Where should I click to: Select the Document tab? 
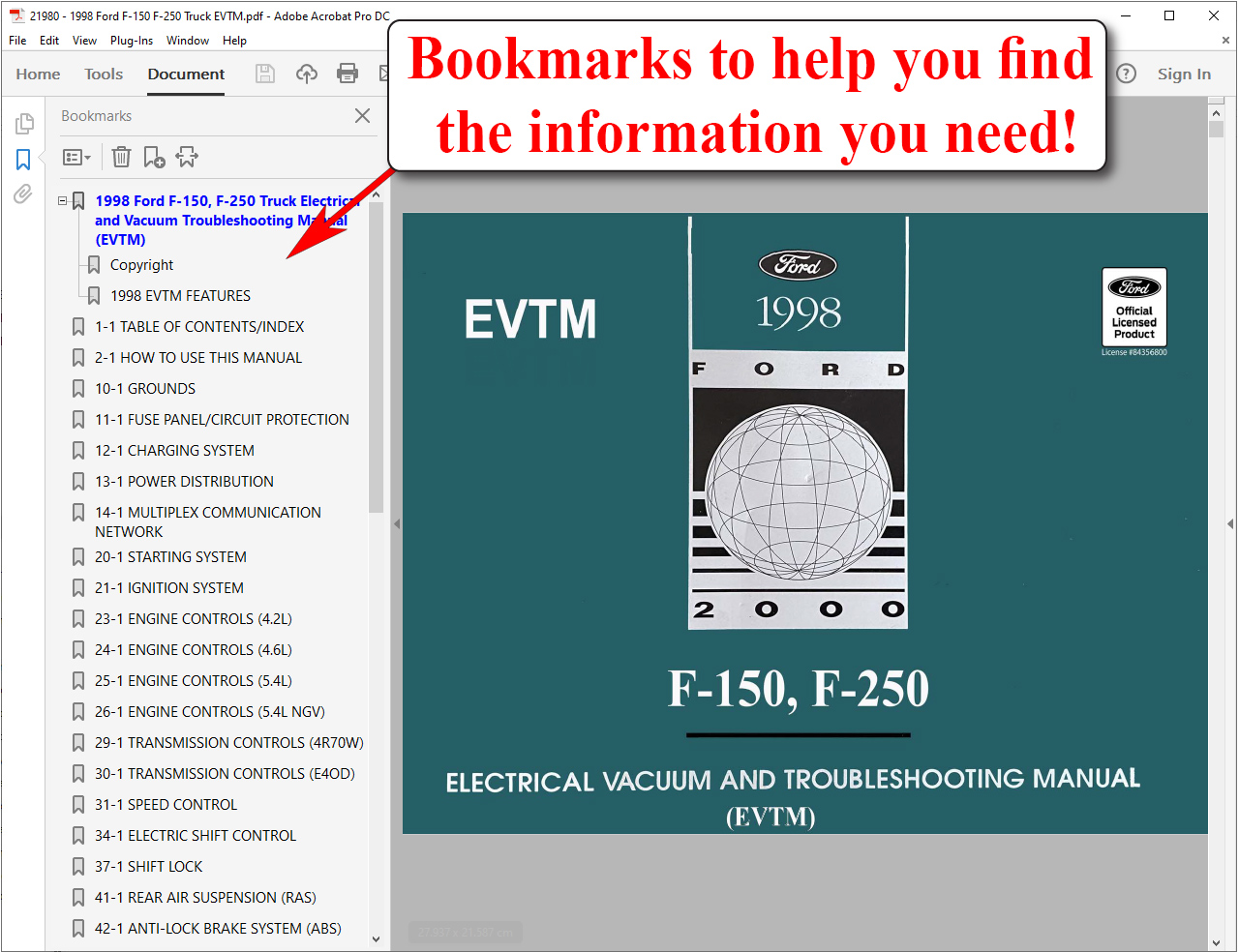186,74
